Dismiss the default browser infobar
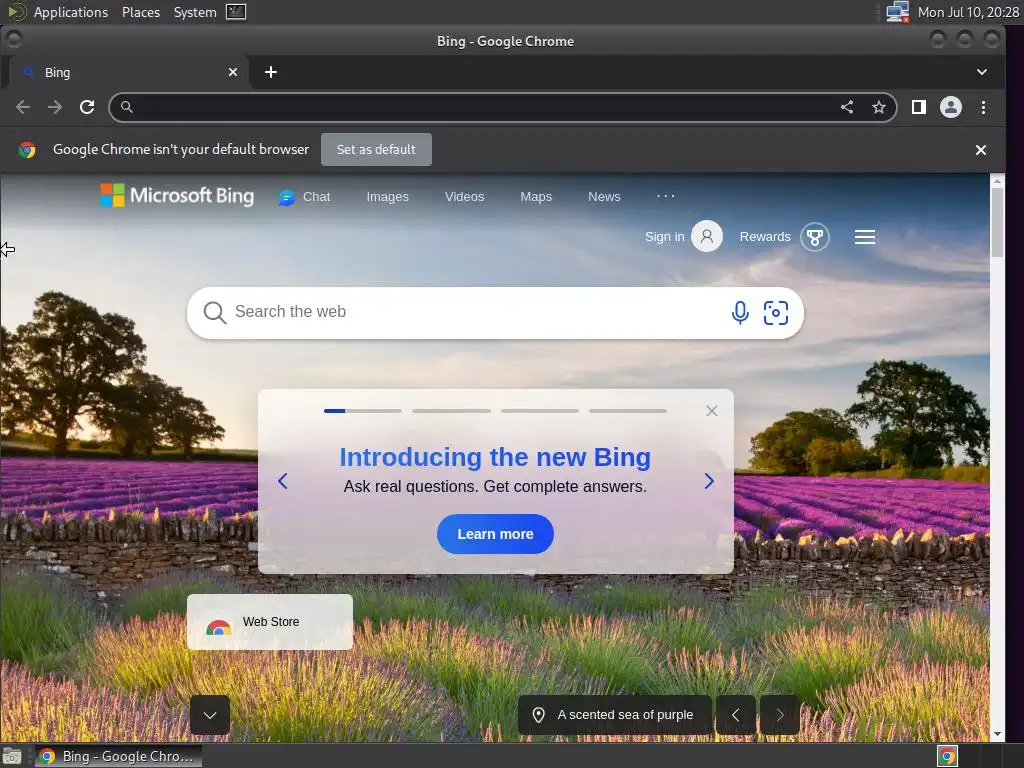This screenshot has width=1024, height=768. [x=981, y=150]
